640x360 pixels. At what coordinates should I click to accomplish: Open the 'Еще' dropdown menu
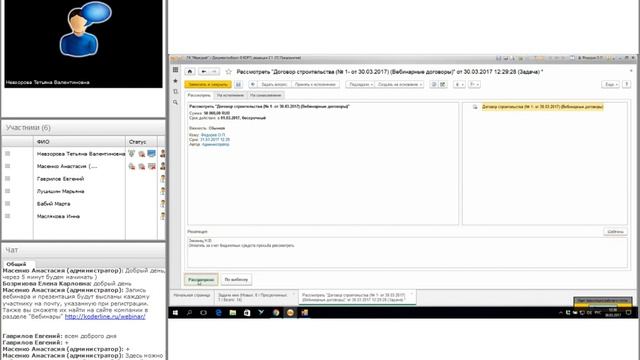point(611,84)
